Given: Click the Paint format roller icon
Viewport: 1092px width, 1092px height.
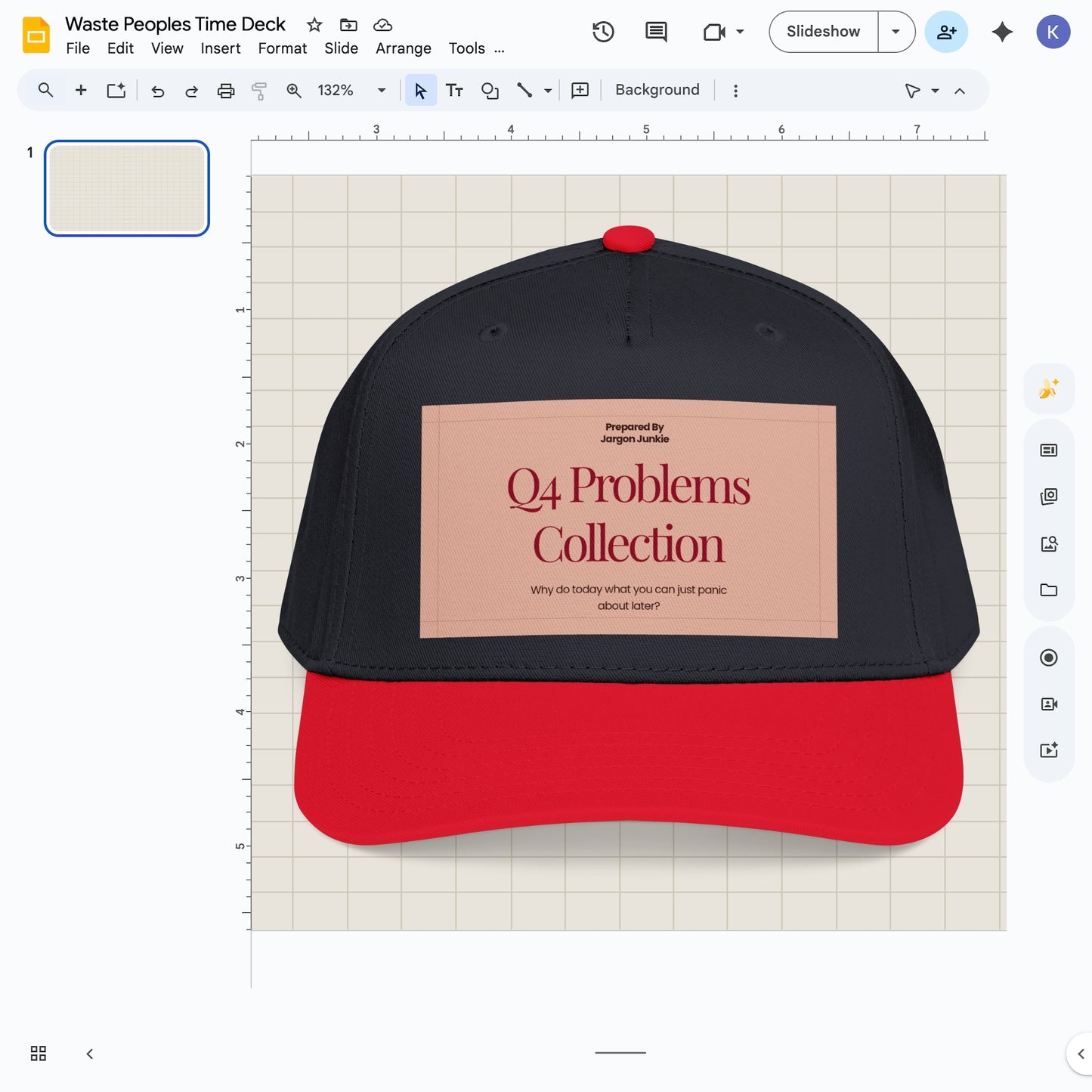Looking at the screenshot, I should (x=259, y=91).
